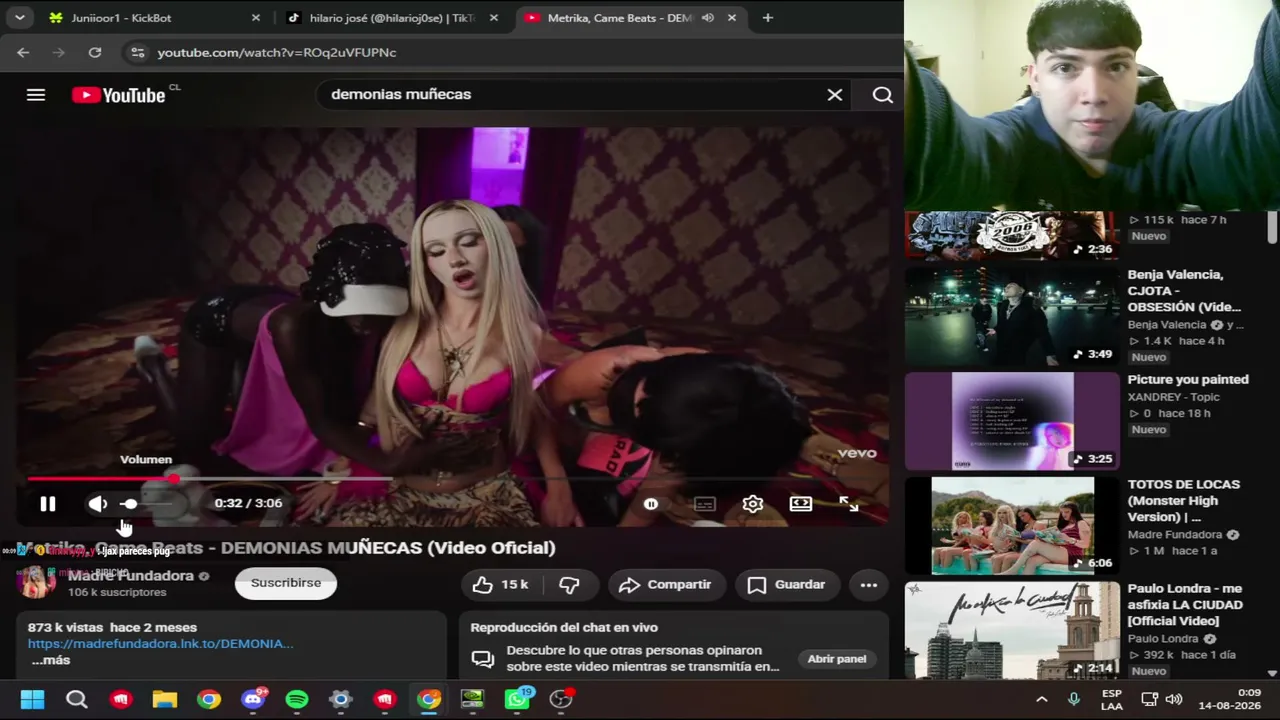Reload the current page
1280x720 pixels.
coord(95,53)
